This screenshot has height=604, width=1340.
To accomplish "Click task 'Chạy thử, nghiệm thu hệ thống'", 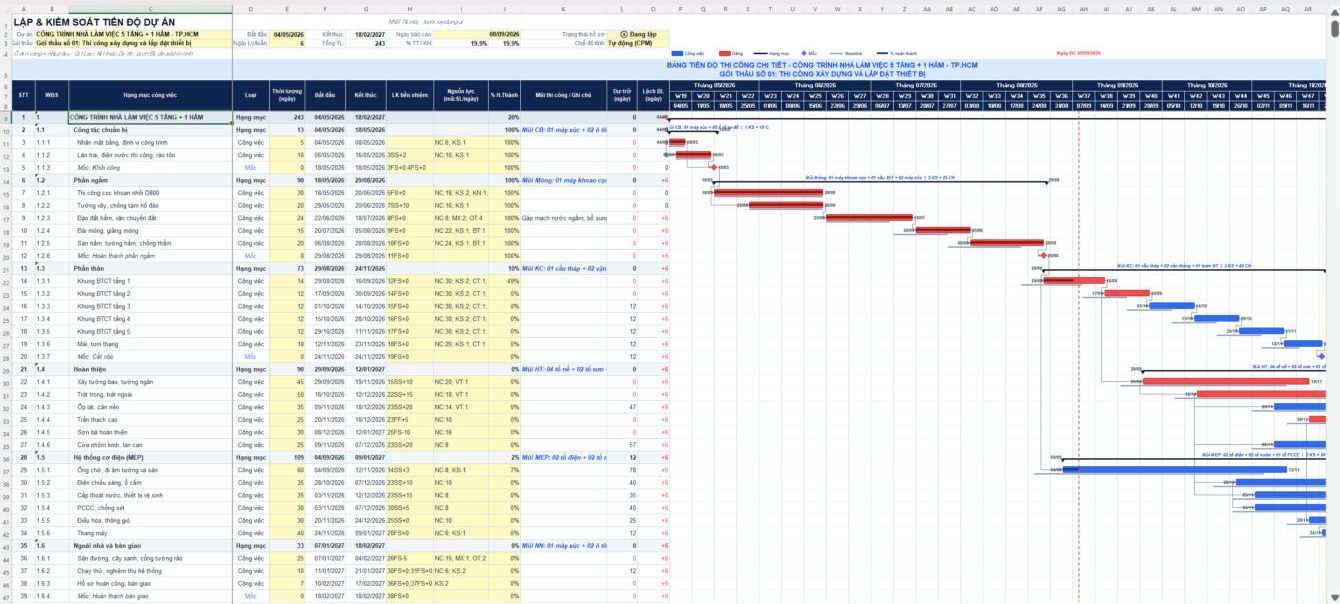I will [x=120, y=571].
